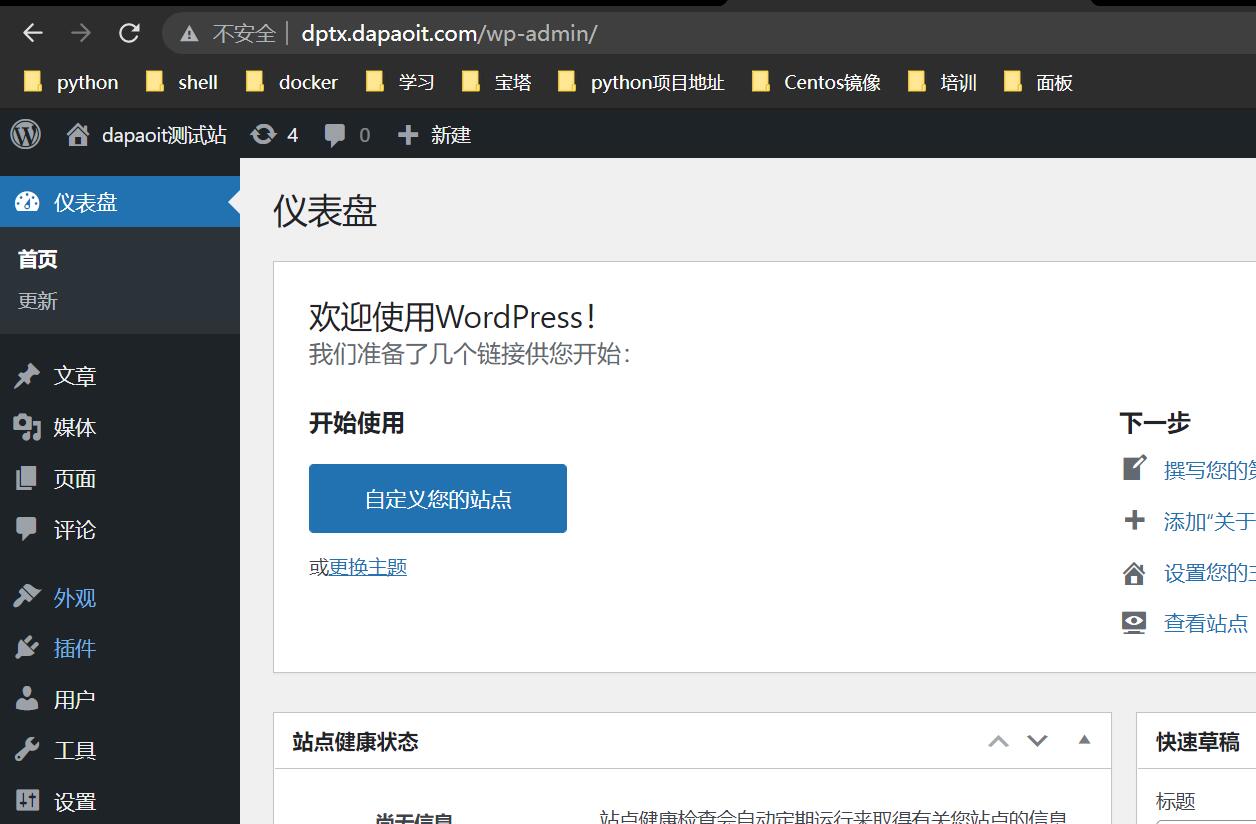Click the 外观 paintbrush icon
The height and width of the screenshot is (824, 1256).
point(27,597)
